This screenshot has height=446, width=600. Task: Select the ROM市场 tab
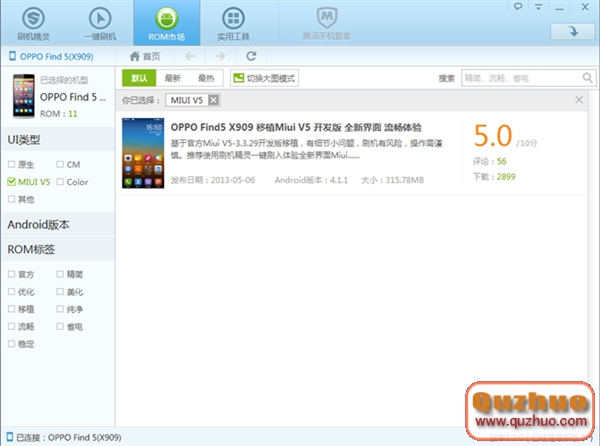pos(166,23)
